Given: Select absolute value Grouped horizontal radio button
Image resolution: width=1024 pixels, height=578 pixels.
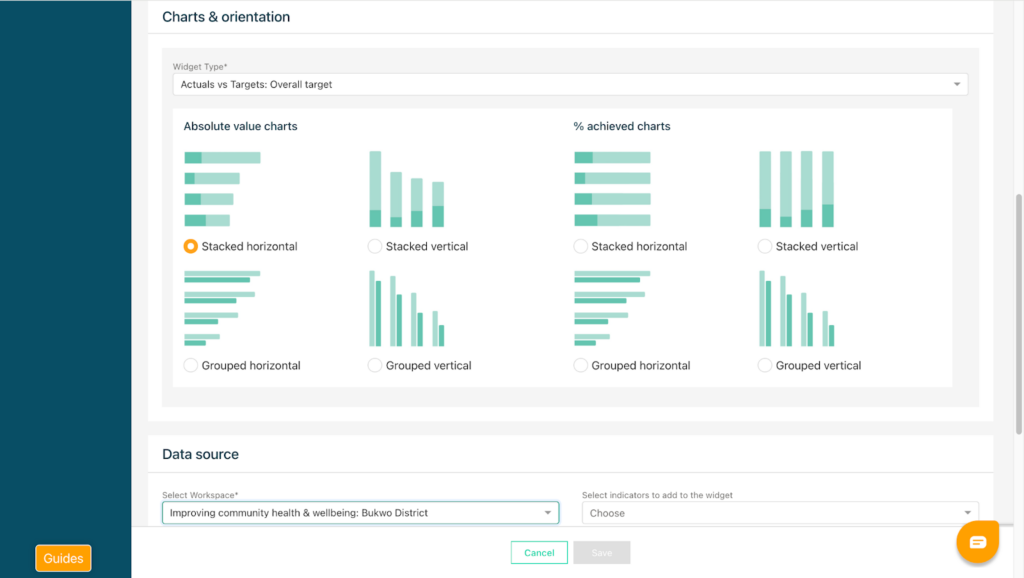Looking at the screenshot, I should click(x=191, y=365).
